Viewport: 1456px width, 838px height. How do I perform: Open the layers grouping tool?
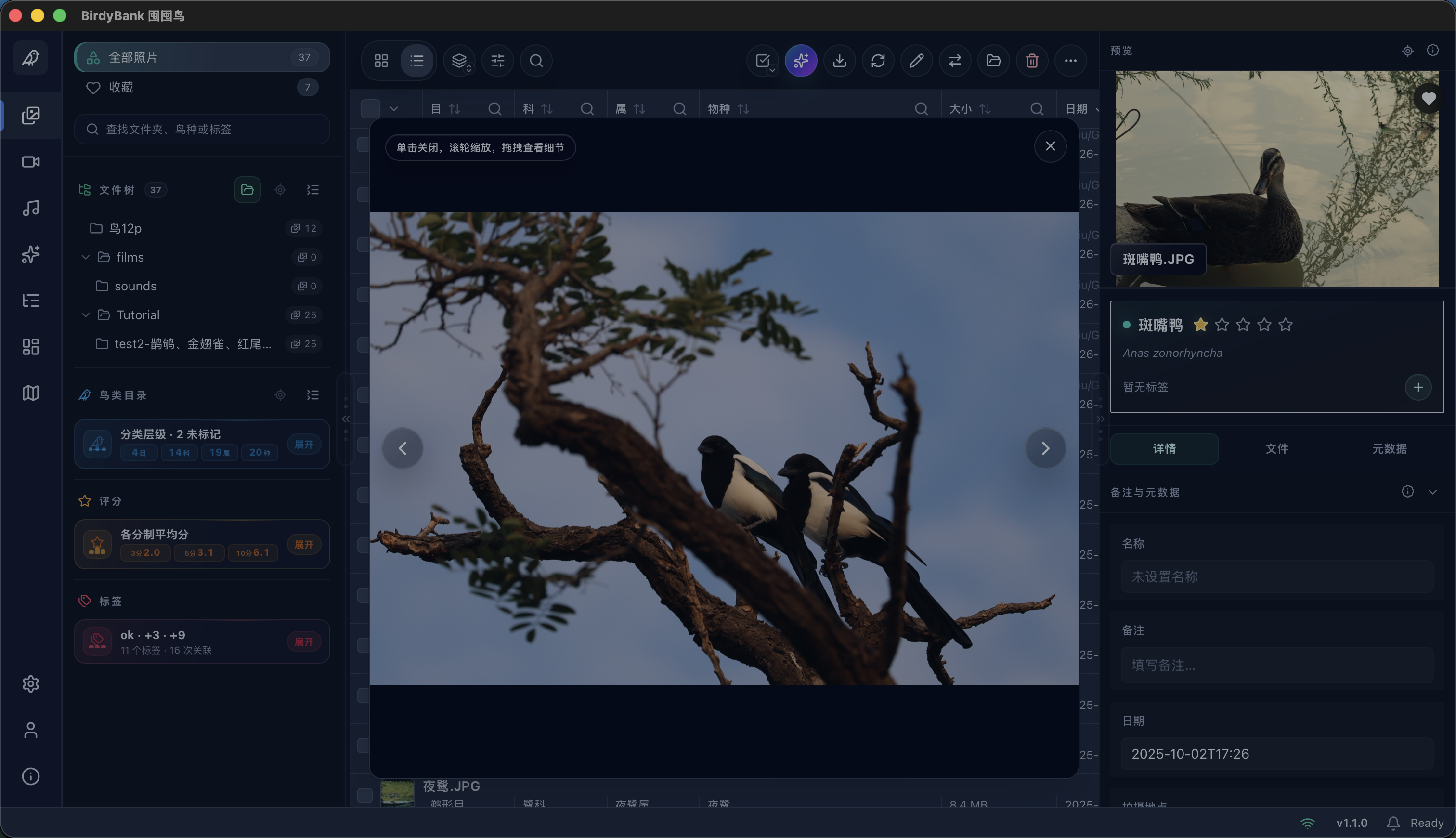[459, 60]
